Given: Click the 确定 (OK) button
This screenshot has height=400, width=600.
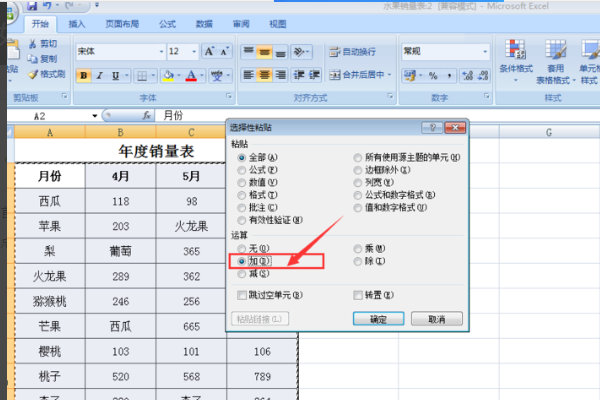Looking at the screenshot, I should click(x=378, y=319).
